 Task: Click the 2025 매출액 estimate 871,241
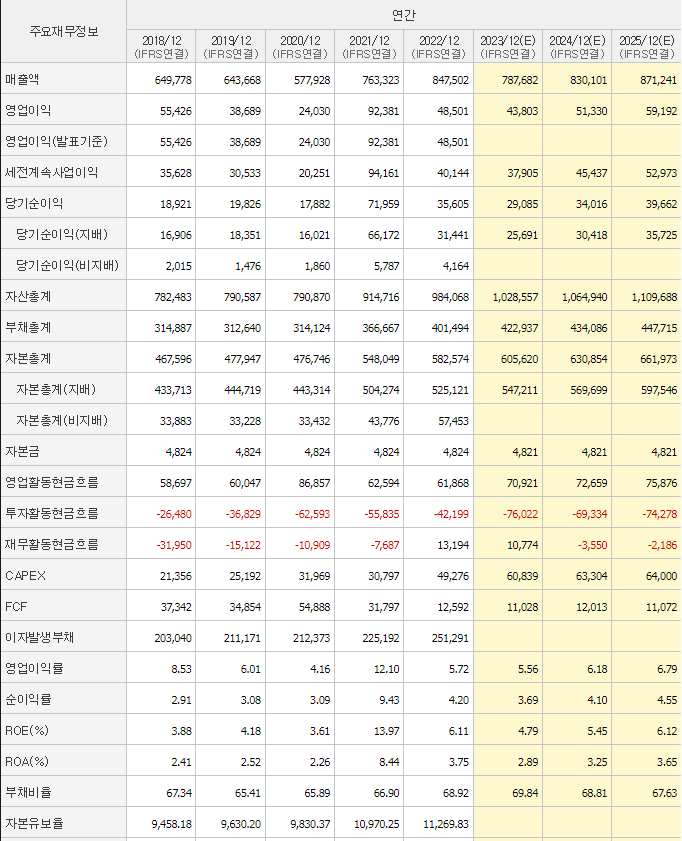(x=658, y=80)
